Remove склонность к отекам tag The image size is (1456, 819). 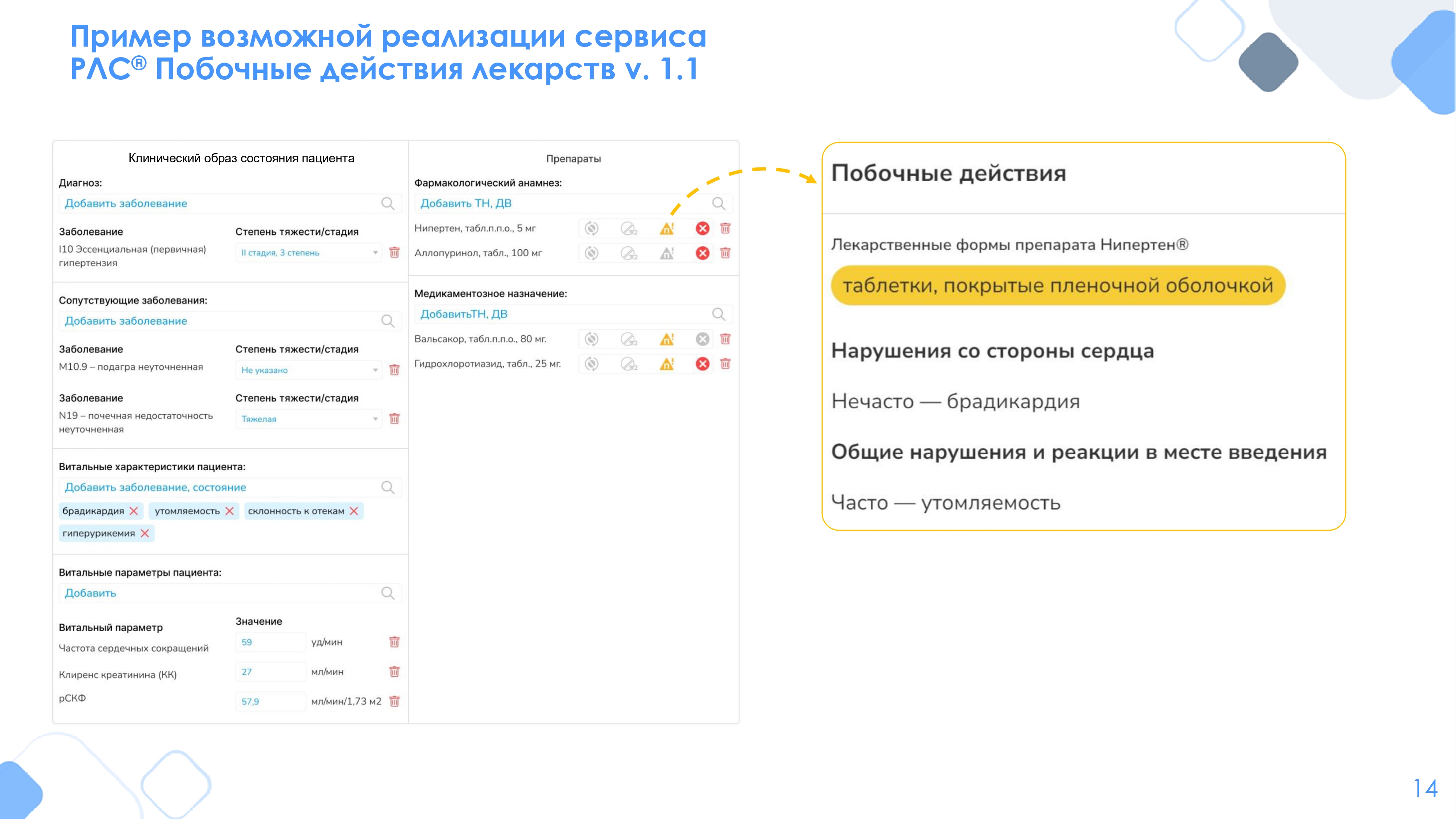click(354, 511)
